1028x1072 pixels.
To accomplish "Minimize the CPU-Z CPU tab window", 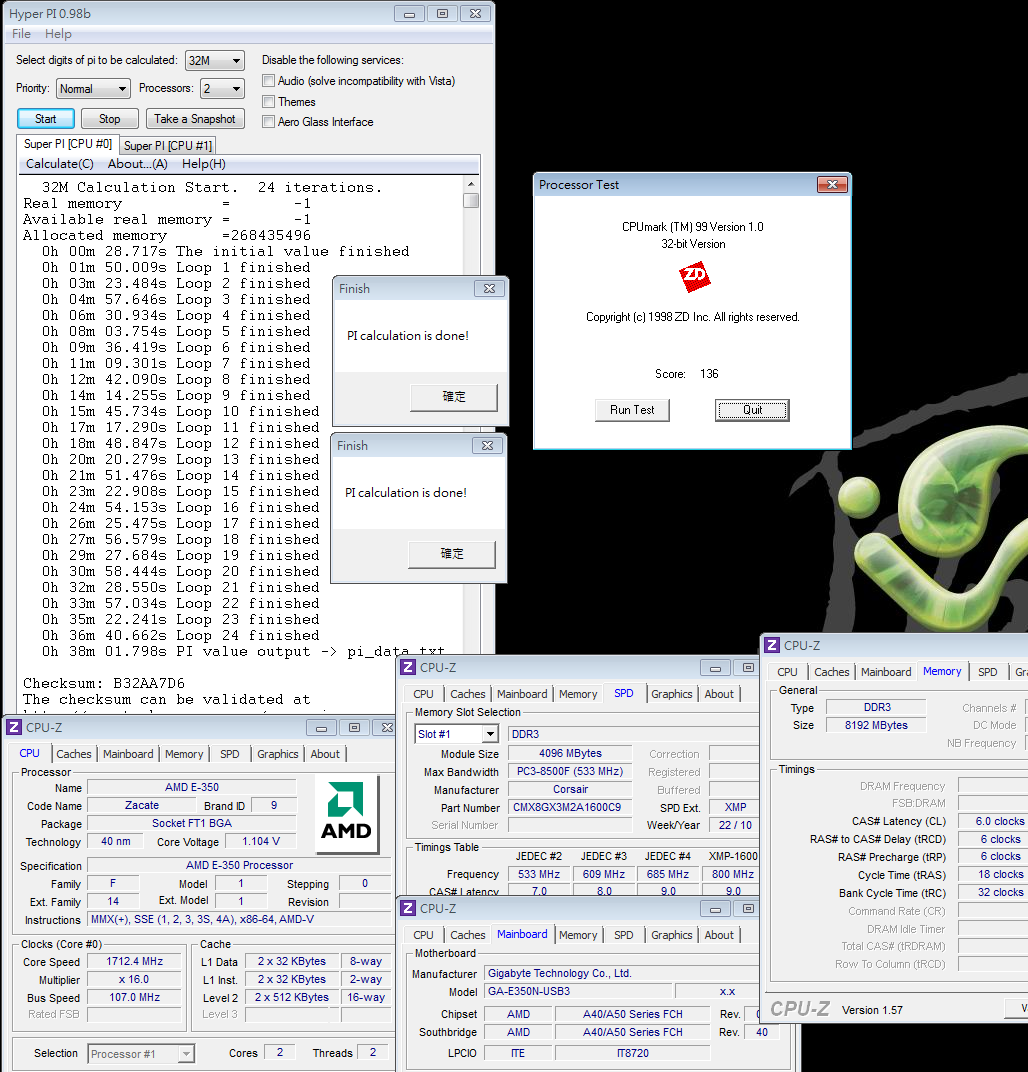I will pyautogui.click(x=321, y=727).
